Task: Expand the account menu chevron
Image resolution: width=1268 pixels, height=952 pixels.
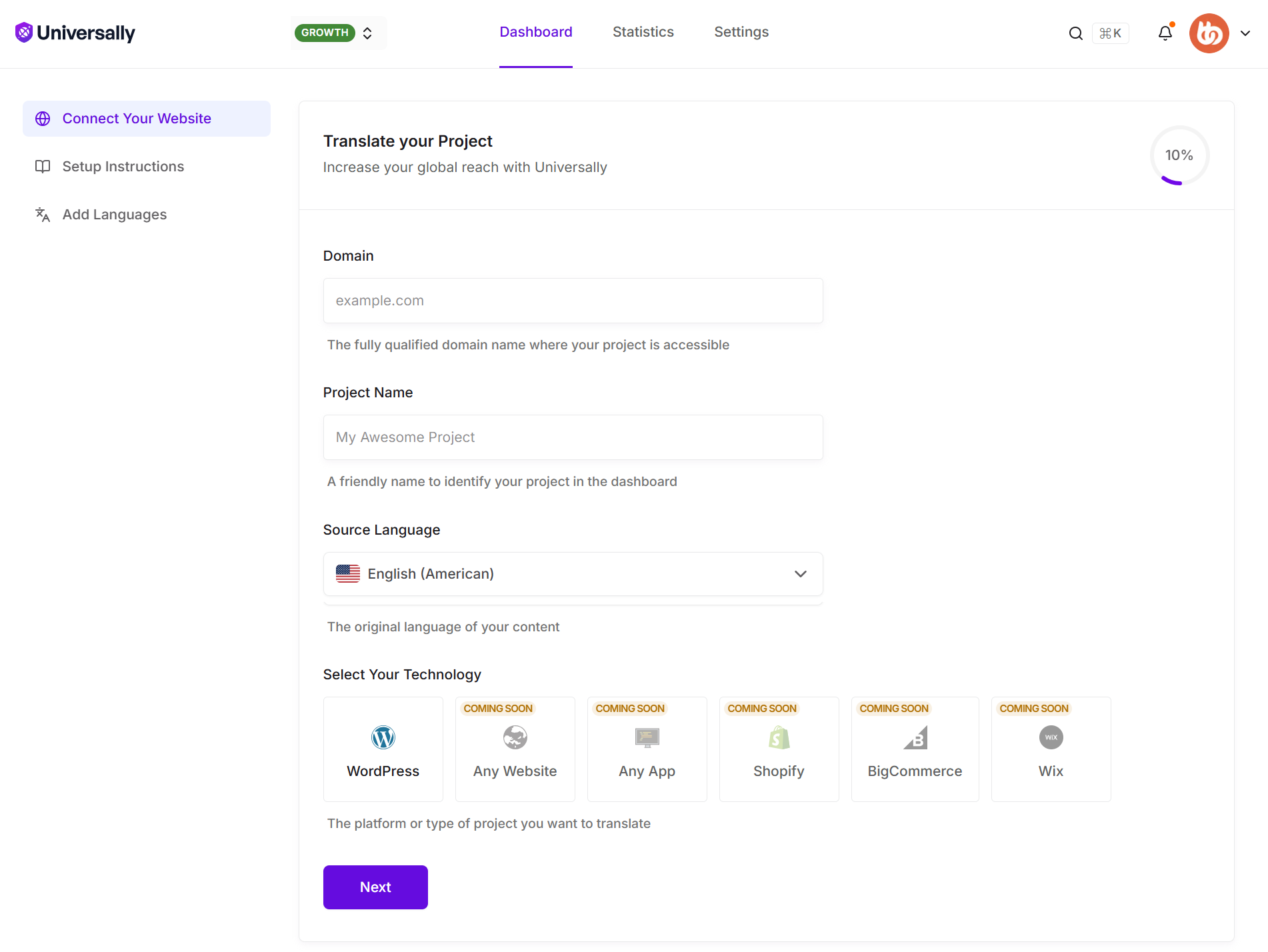Action: (1245, 33)
